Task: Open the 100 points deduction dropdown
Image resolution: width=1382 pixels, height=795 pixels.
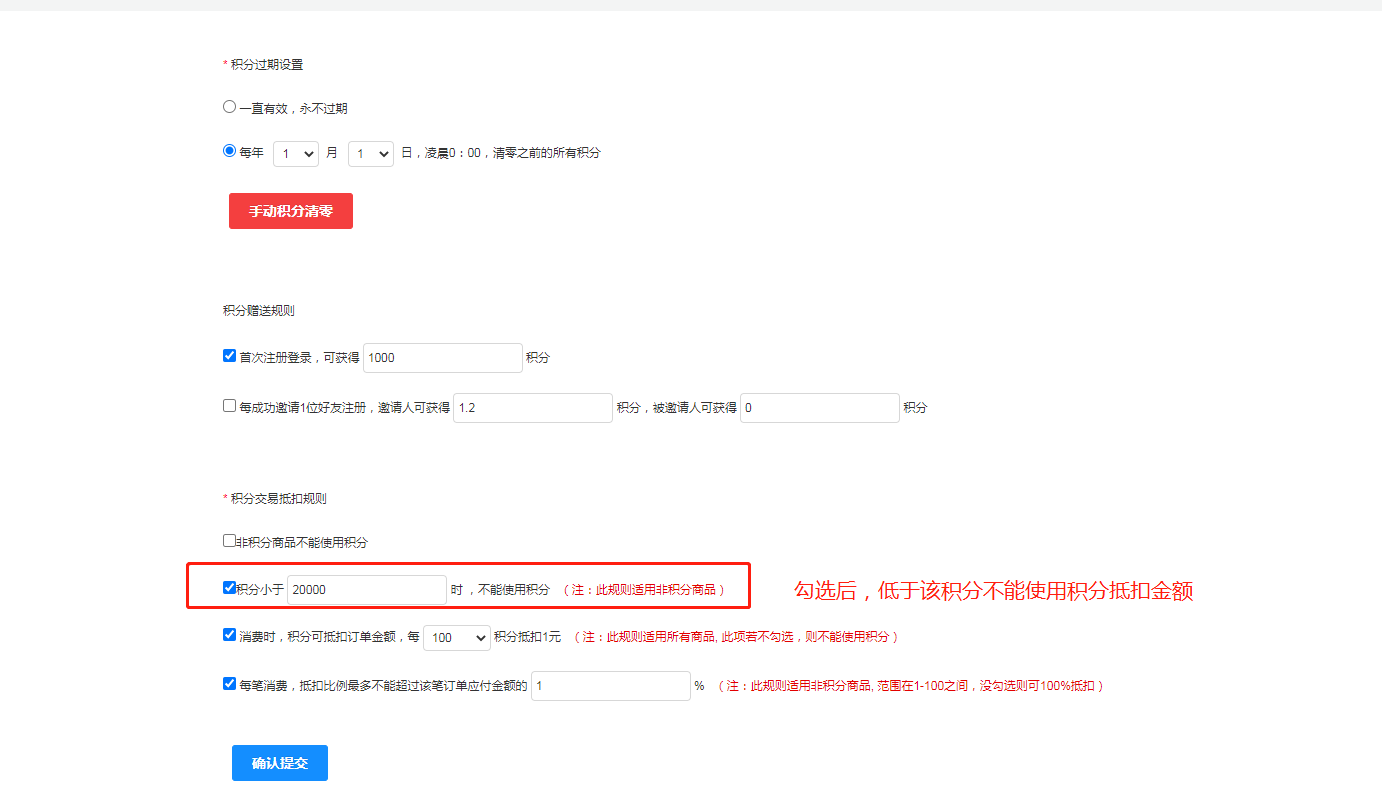Action: [x=456, y=637]
